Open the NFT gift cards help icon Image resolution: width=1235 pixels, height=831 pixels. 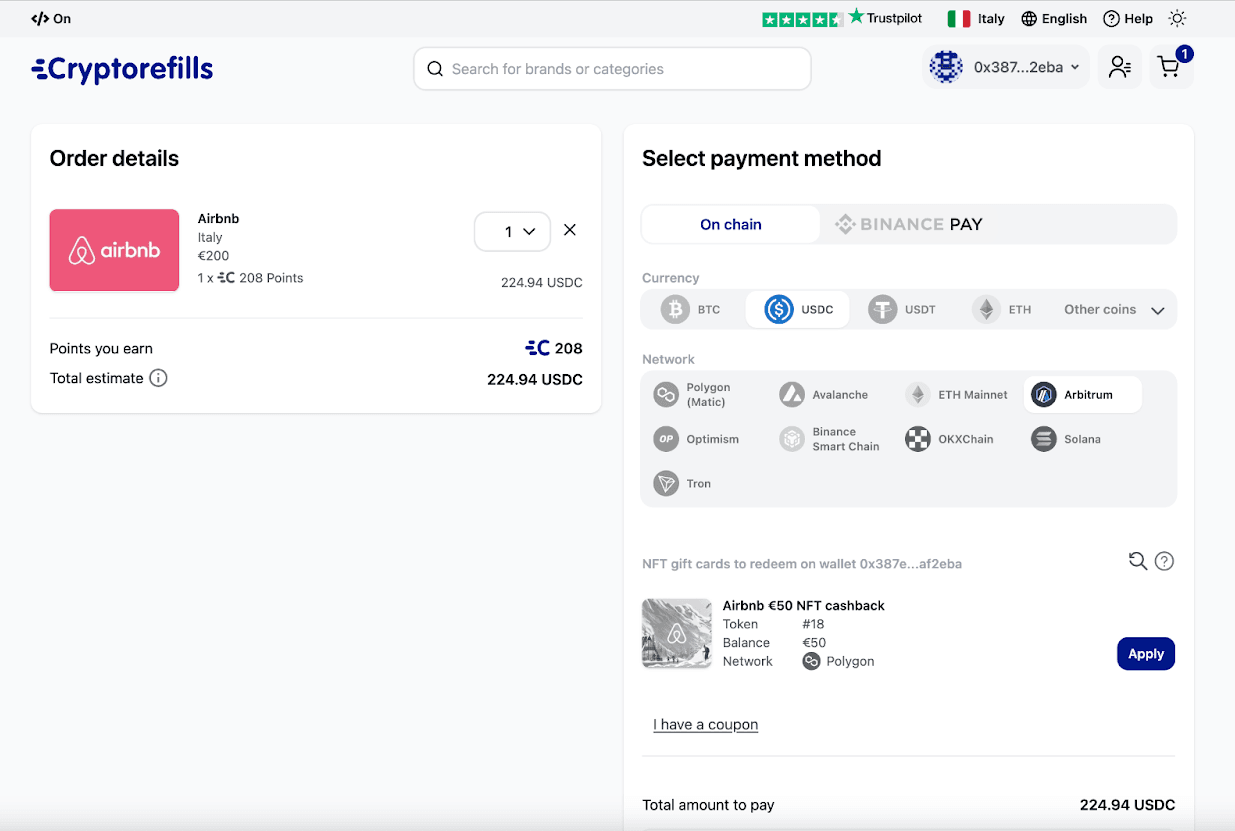pyautogui.click(x=1164, y=561)
